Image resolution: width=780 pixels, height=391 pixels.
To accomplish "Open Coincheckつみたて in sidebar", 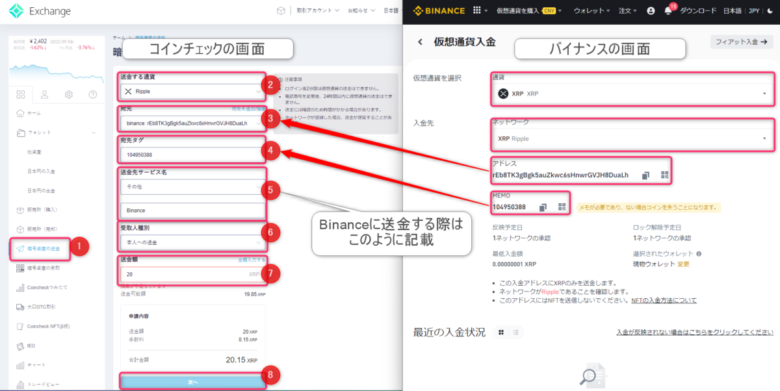I will 42,288.
